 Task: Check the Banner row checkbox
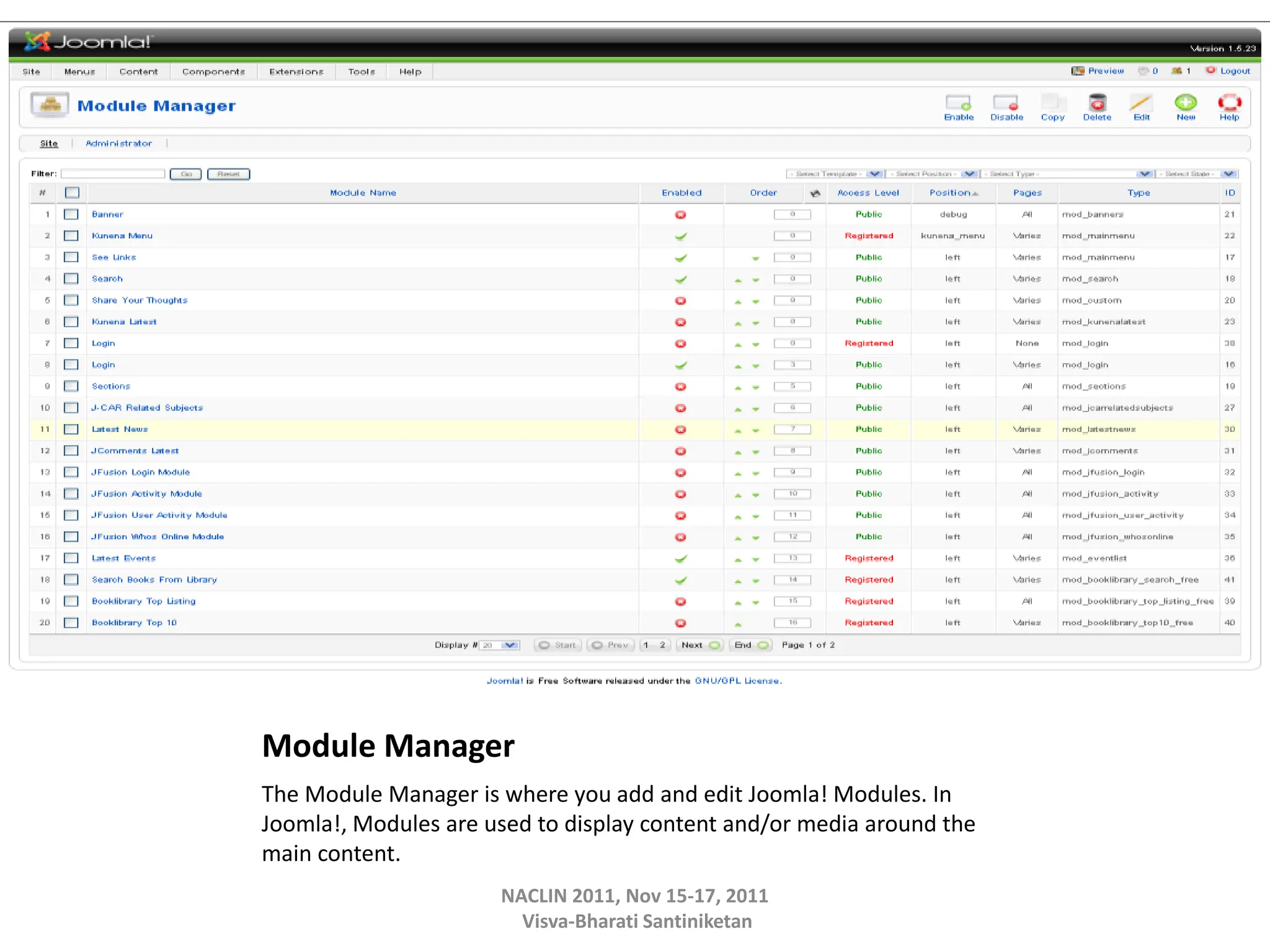(71, 214)
